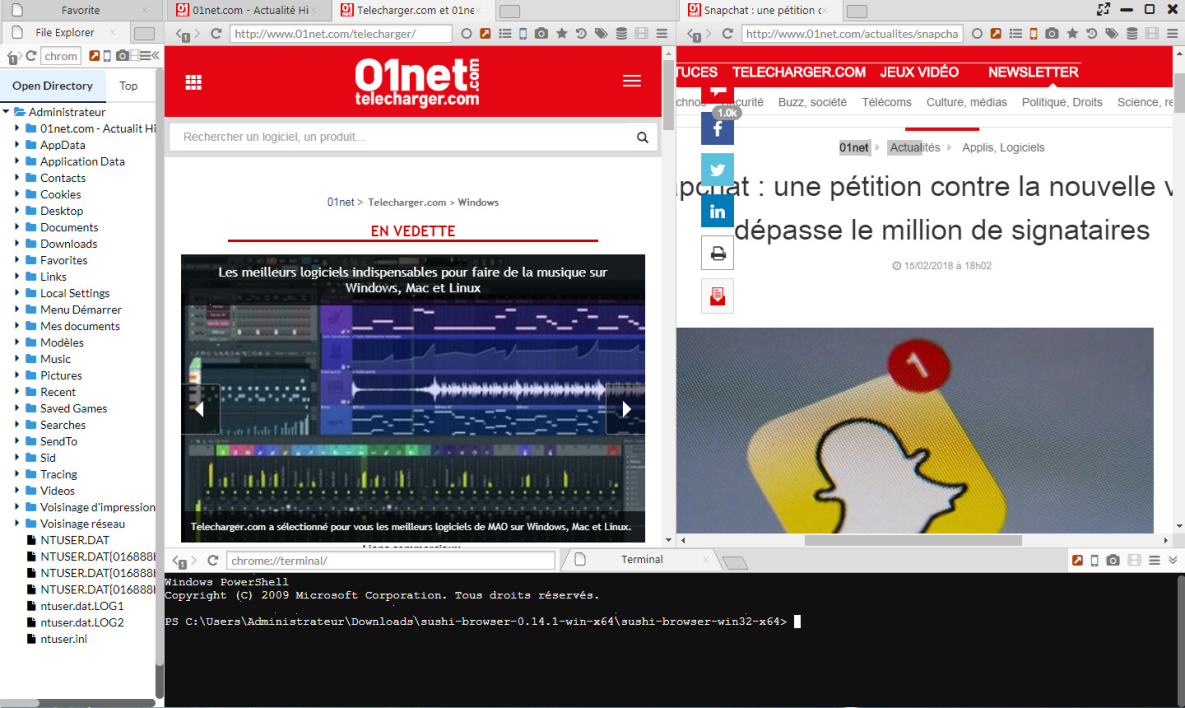Click the Facebook share icon

[x=717, y=129]
